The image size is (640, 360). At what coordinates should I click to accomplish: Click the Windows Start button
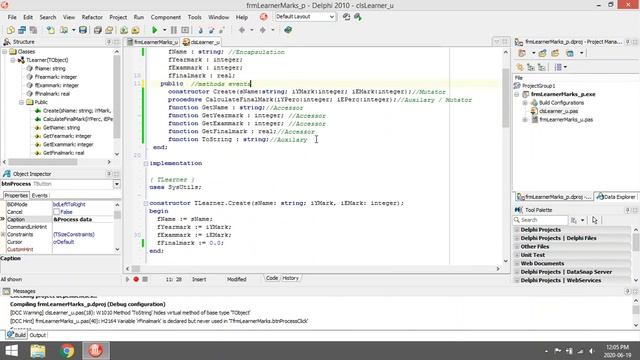11,351
